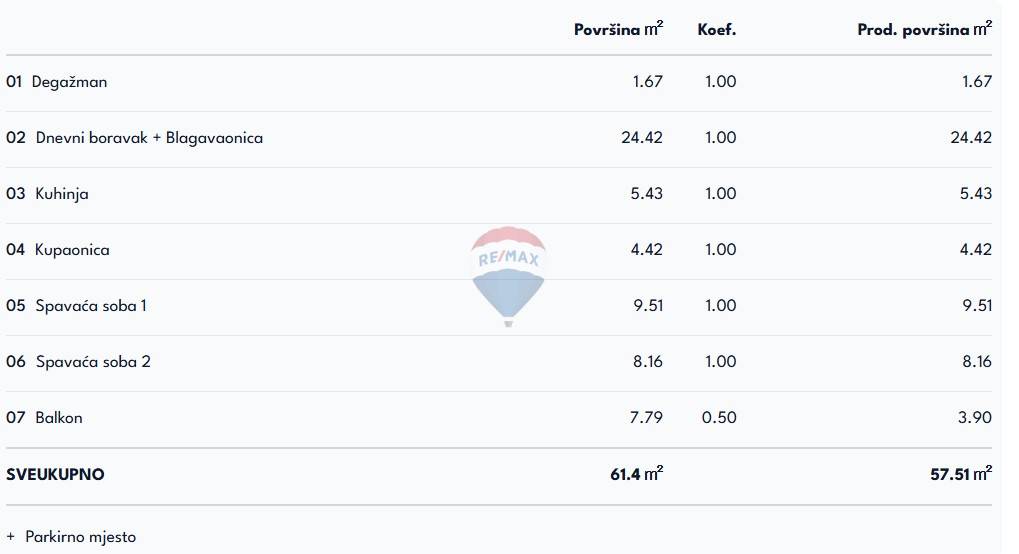Viewport: 1019px width, 554px height.
Task: Click the 04 Kupaonica row label
Action: click(x=58, y=250)
